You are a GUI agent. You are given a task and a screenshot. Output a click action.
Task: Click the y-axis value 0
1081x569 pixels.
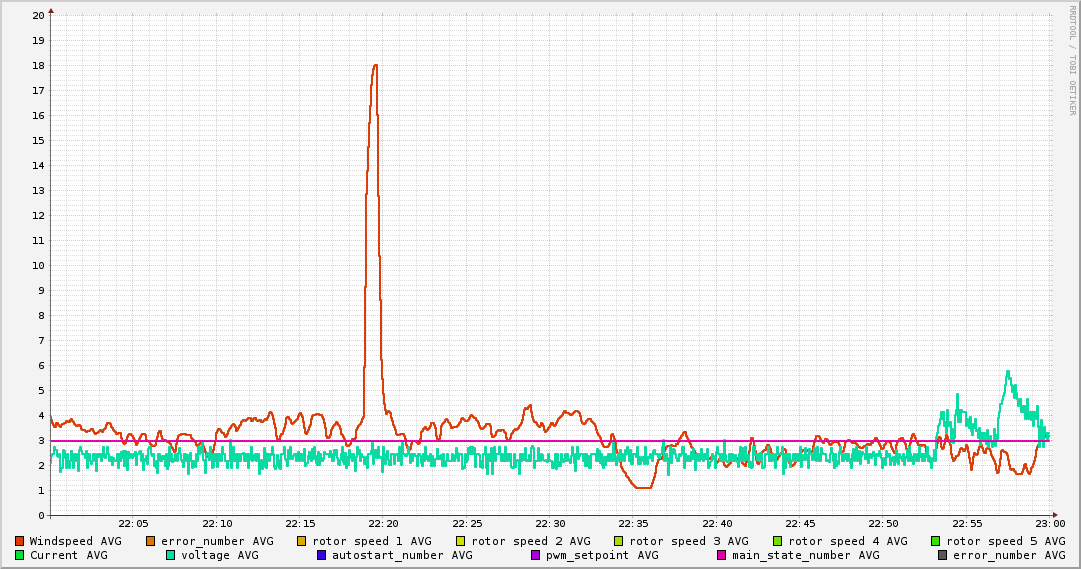(41, 515)
